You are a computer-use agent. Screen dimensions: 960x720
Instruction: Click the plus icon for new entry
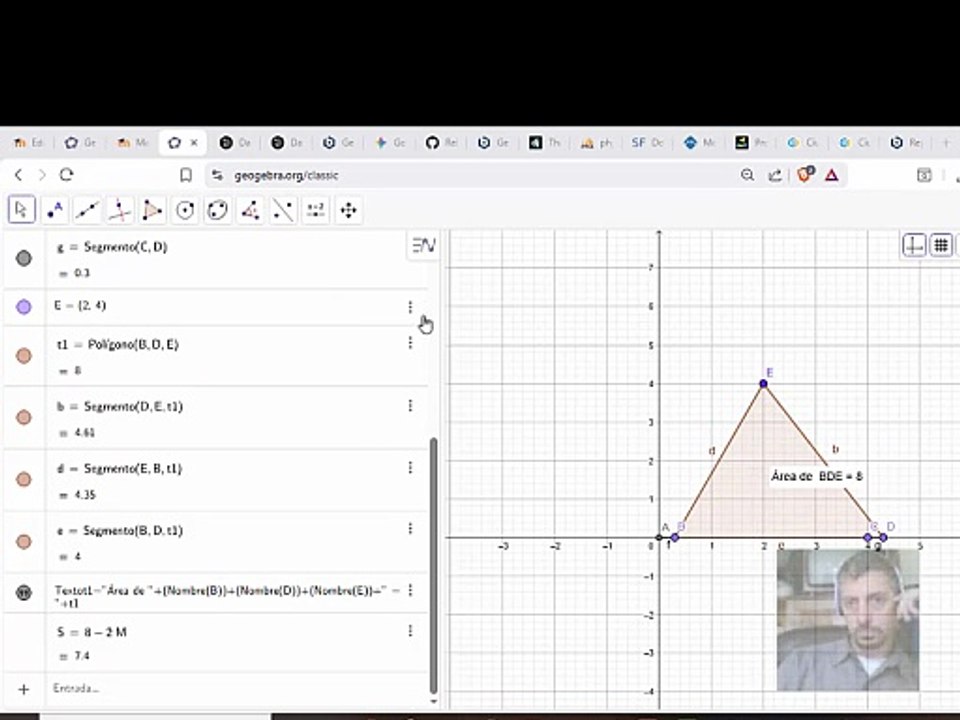point(24,689)
